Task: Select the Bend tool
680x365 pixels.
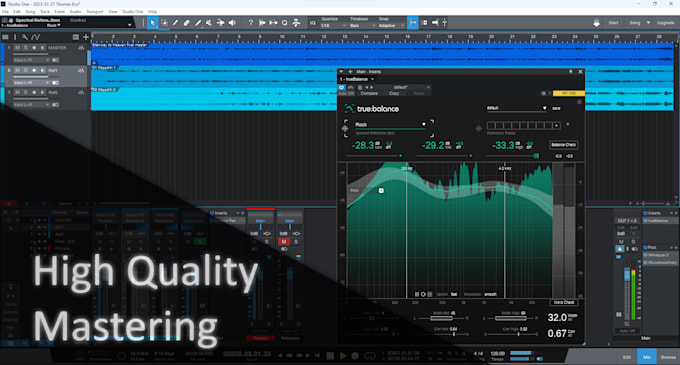Action: [x=220, y=23]
